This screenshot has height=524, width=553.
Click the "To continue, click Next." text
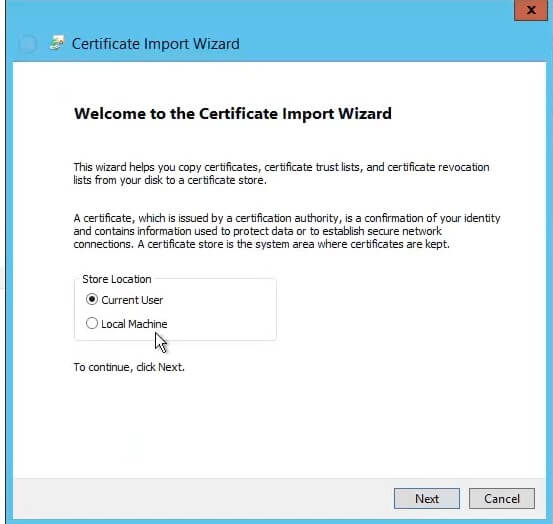pos(129,367)
